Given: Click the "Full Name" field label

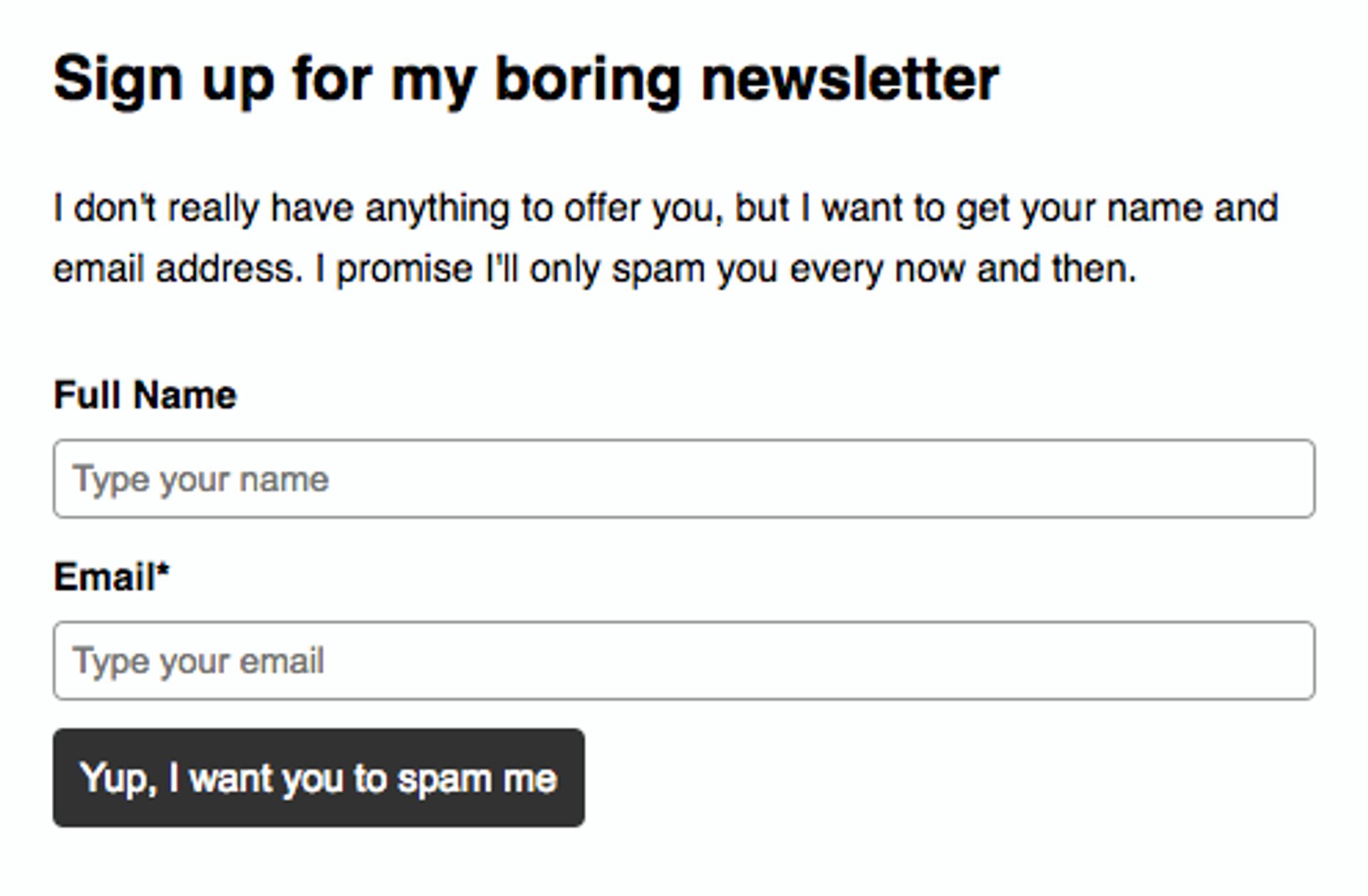Looking at the screenshot, I should pos(145,393).
